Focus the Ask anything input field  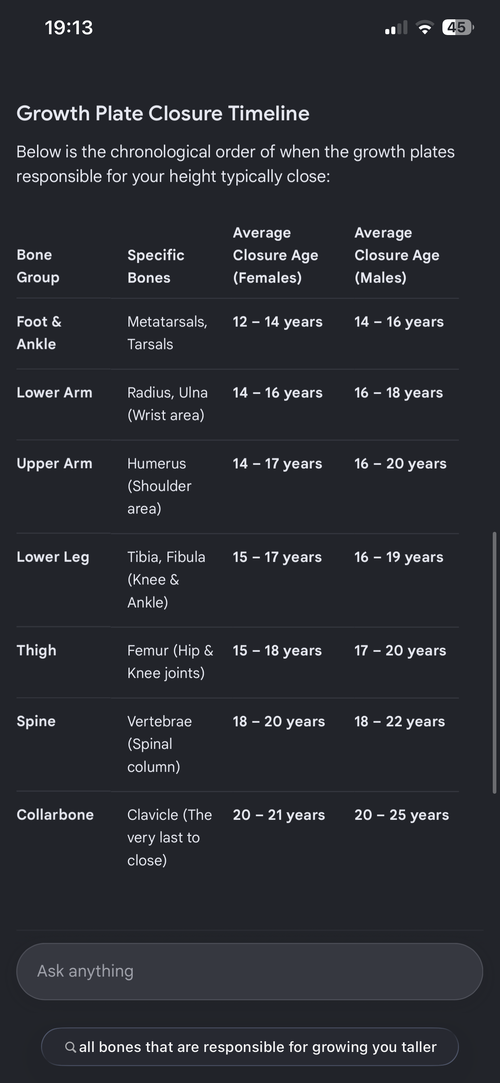click(249, 971)
